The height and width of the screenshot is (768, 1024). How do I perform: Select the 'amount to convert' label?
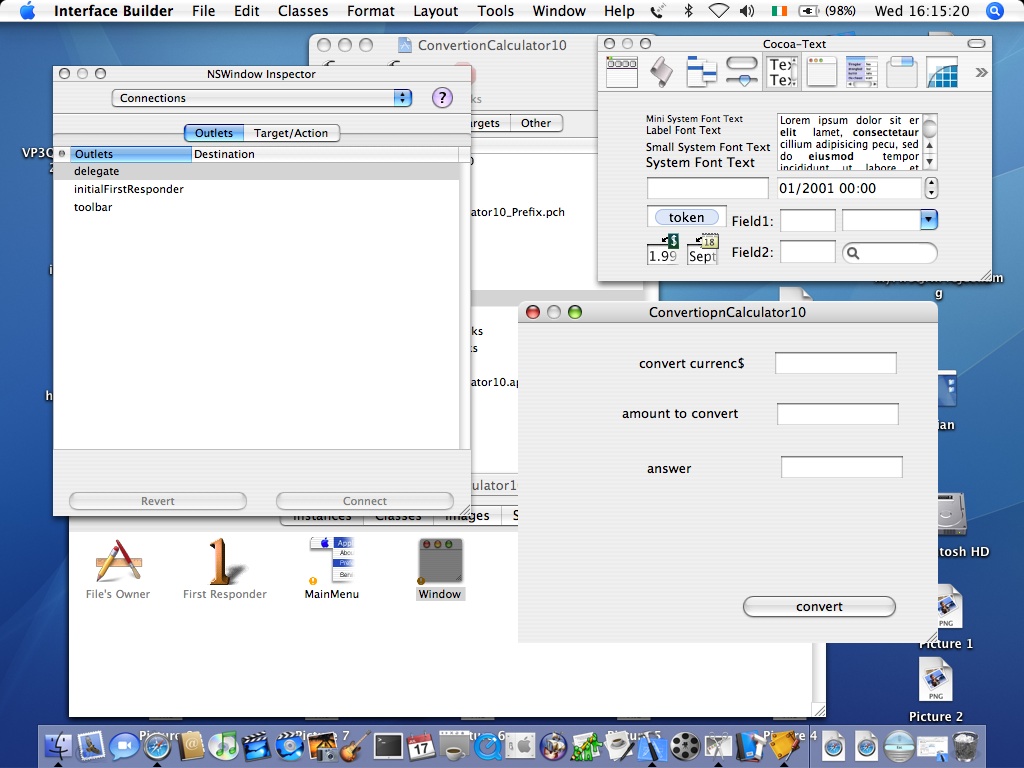tap(680, 413)
